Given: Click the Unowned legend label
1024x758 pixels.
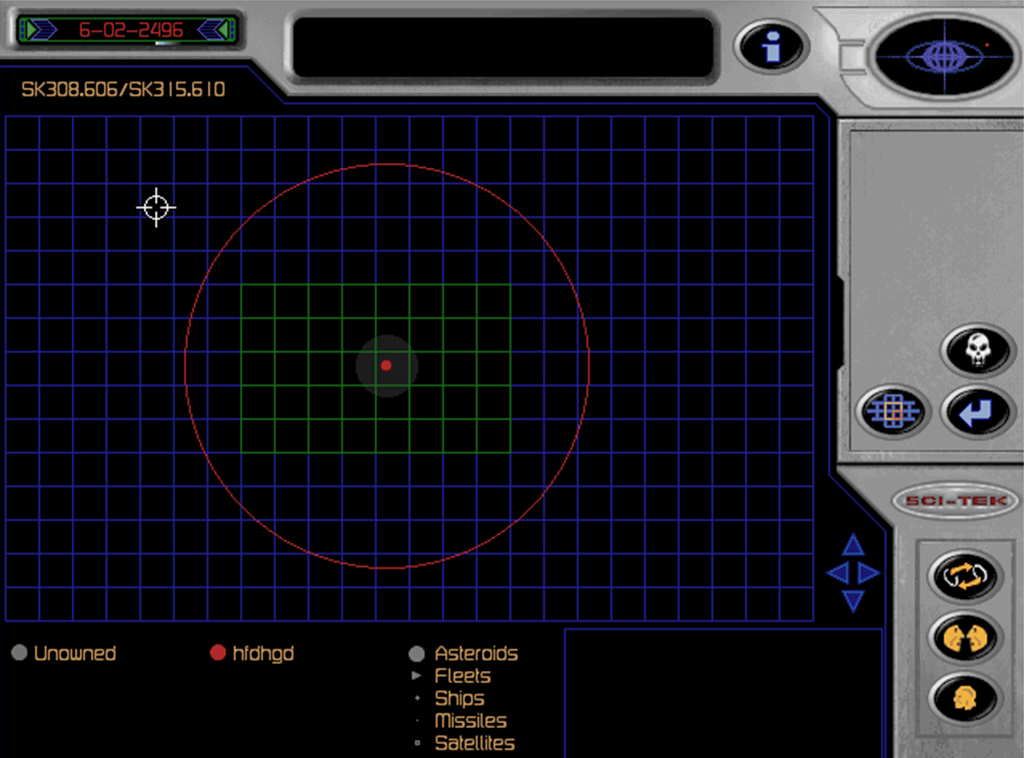Looking at the screenshot, I should [74, 654].
